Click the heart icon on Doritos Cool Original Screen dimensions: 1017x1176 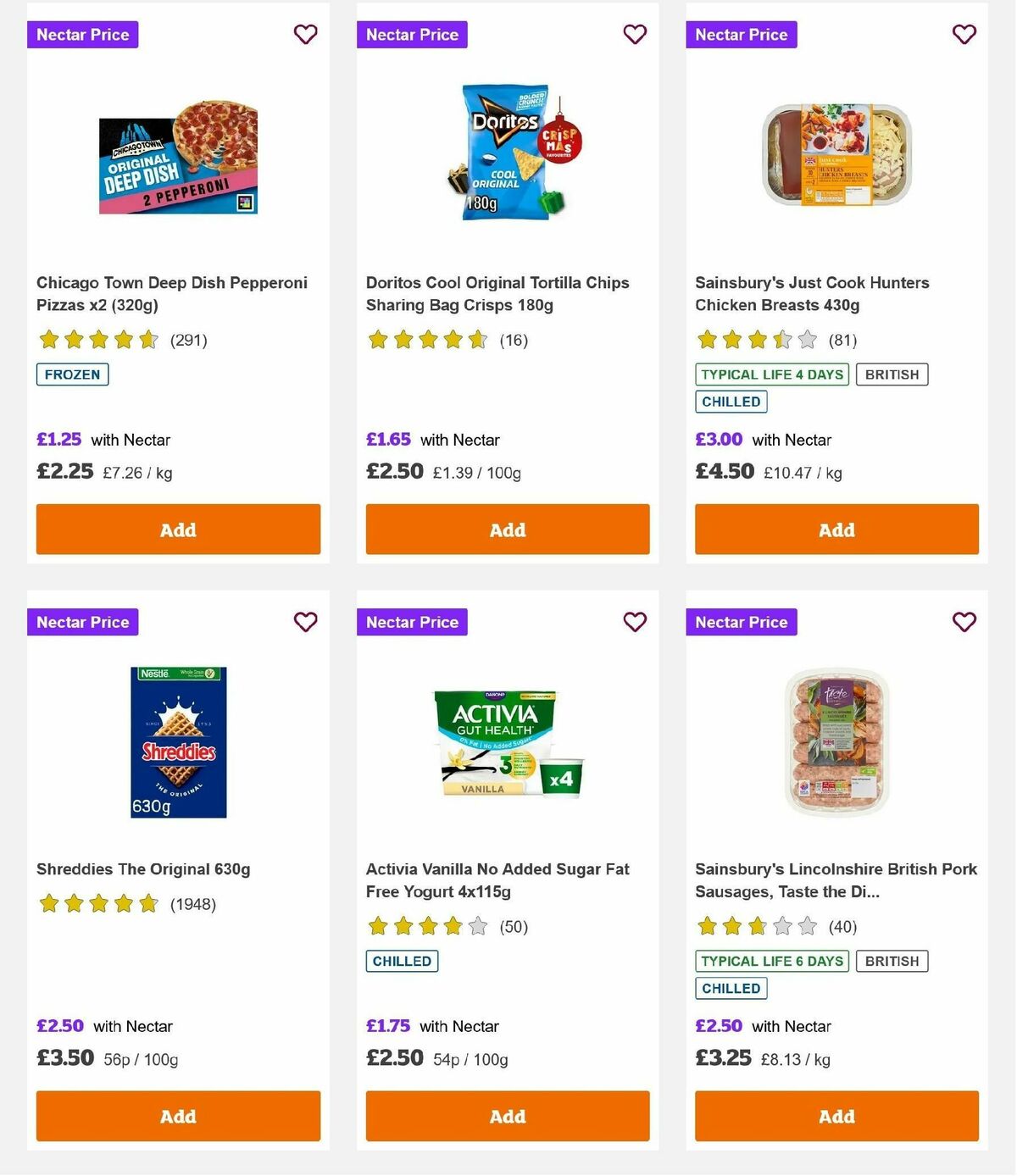point(635,35)
